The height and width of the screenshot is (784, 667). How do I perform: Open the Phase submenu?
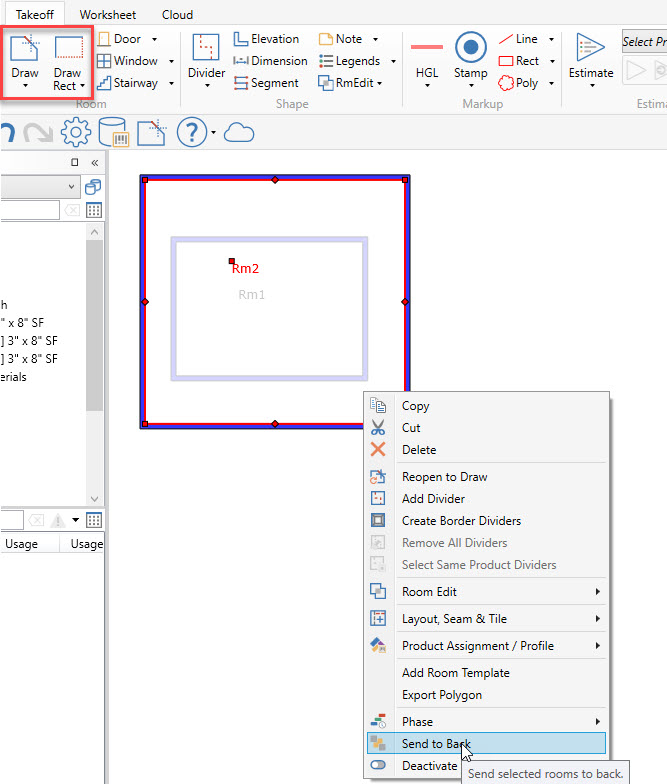[x=487, y=722]
